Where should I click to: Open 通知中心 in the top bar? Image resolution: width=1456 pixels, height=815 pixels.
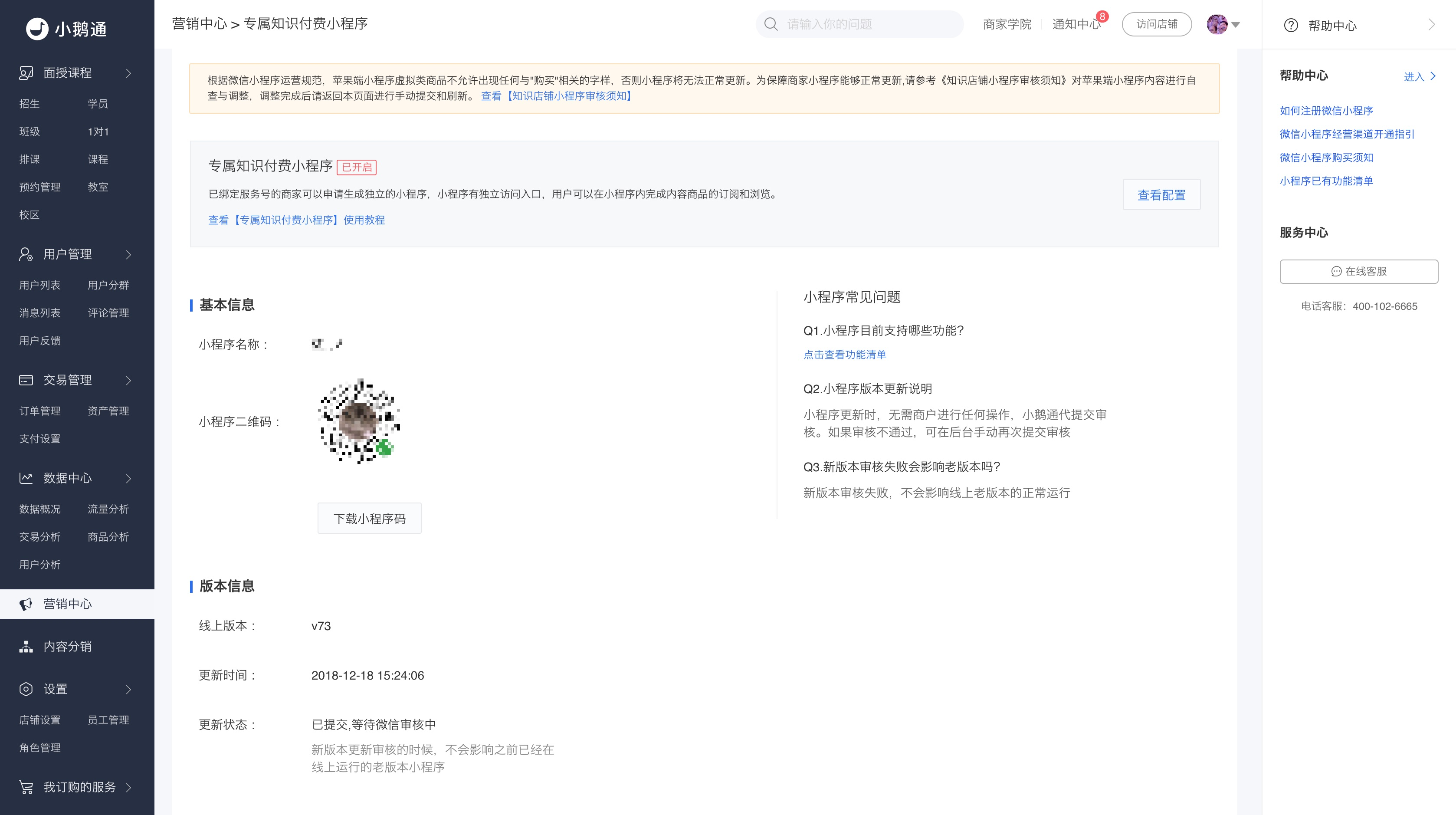[x=1076, y=24]
